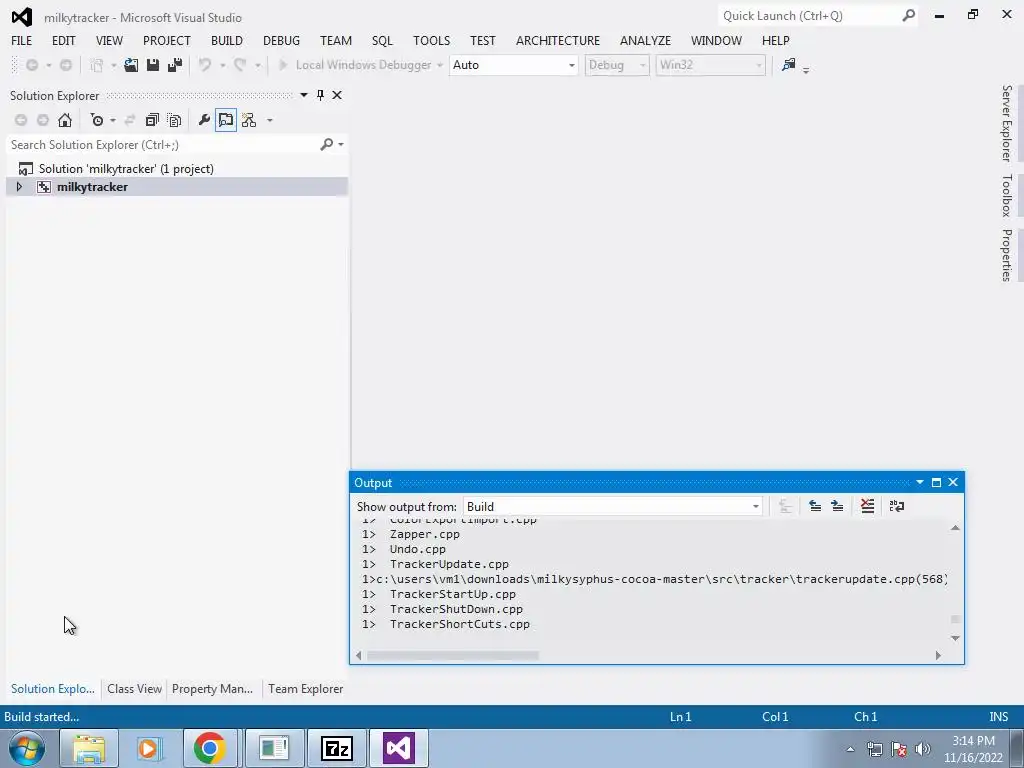Screen dimensions: 1024x768
Task: Click the Solution Explorer search magnifier icon
Action: click(327, 144)
